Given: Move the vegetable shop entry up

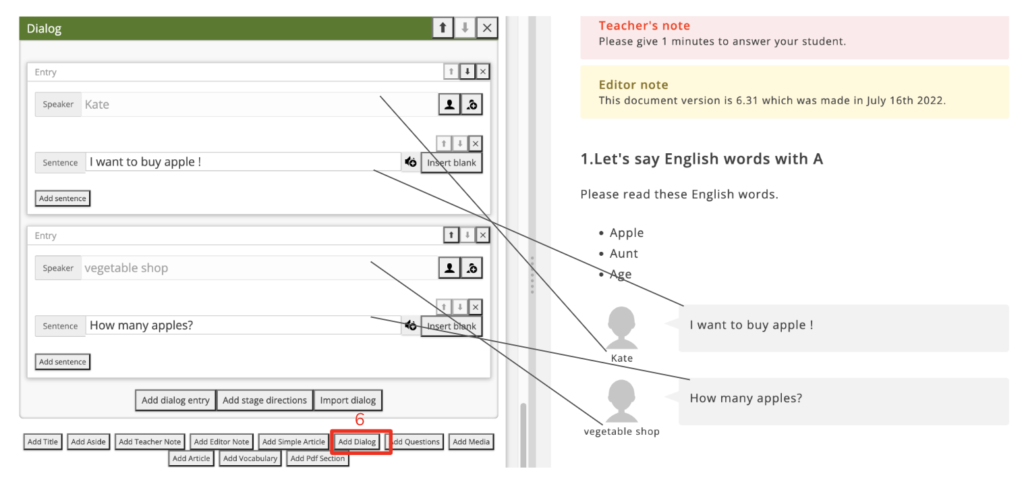Looking at the screenshot, I should (x=451, y=235).
